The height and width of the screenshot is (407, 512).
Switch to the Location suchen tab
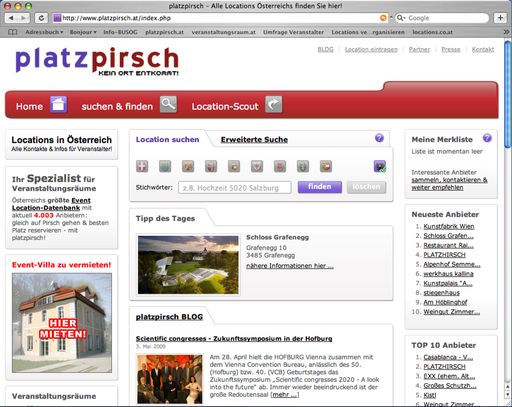[x=167, y=139]
